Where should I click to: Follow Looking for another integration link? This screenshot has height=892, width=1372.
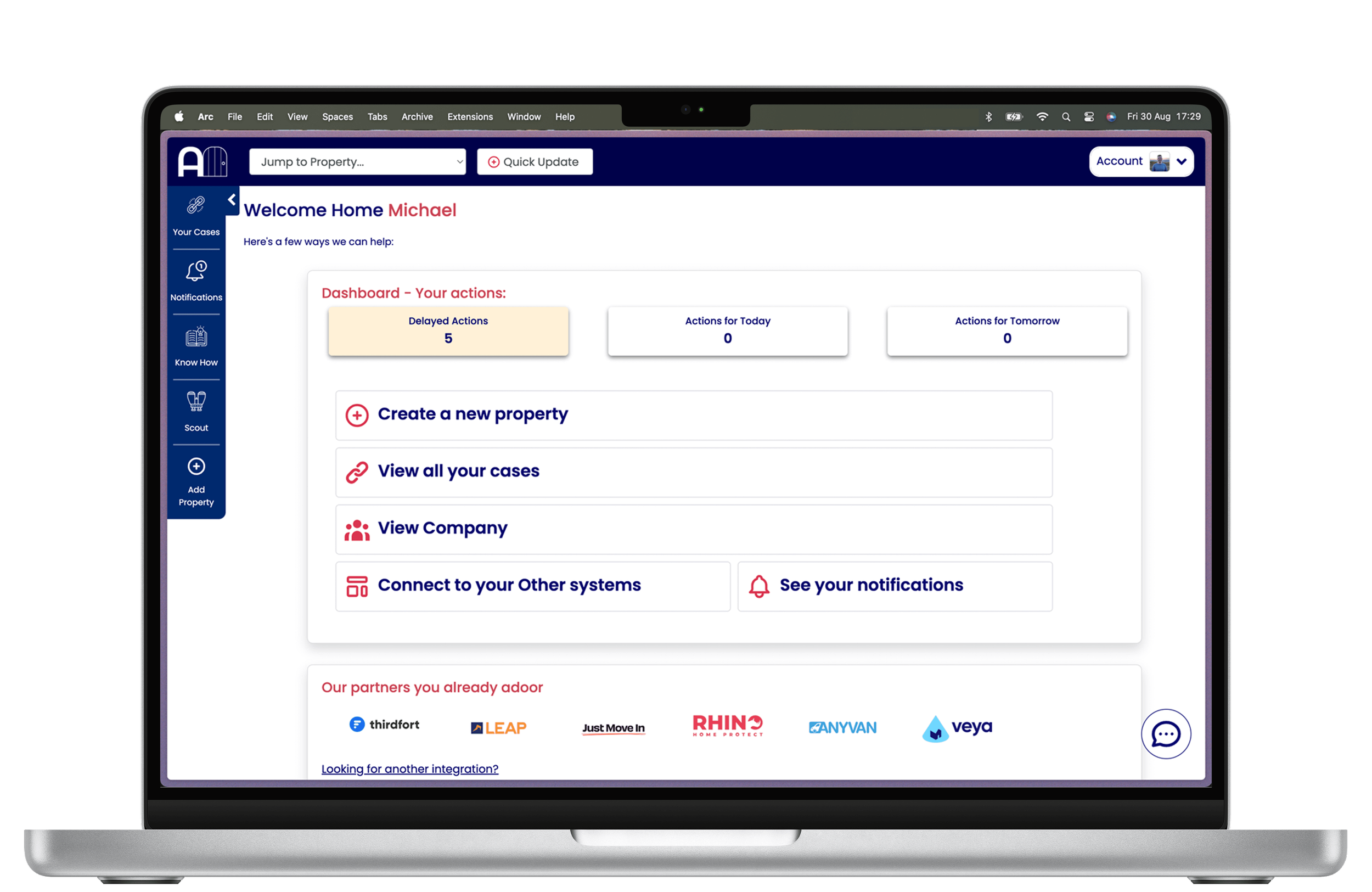coord(409,768)
